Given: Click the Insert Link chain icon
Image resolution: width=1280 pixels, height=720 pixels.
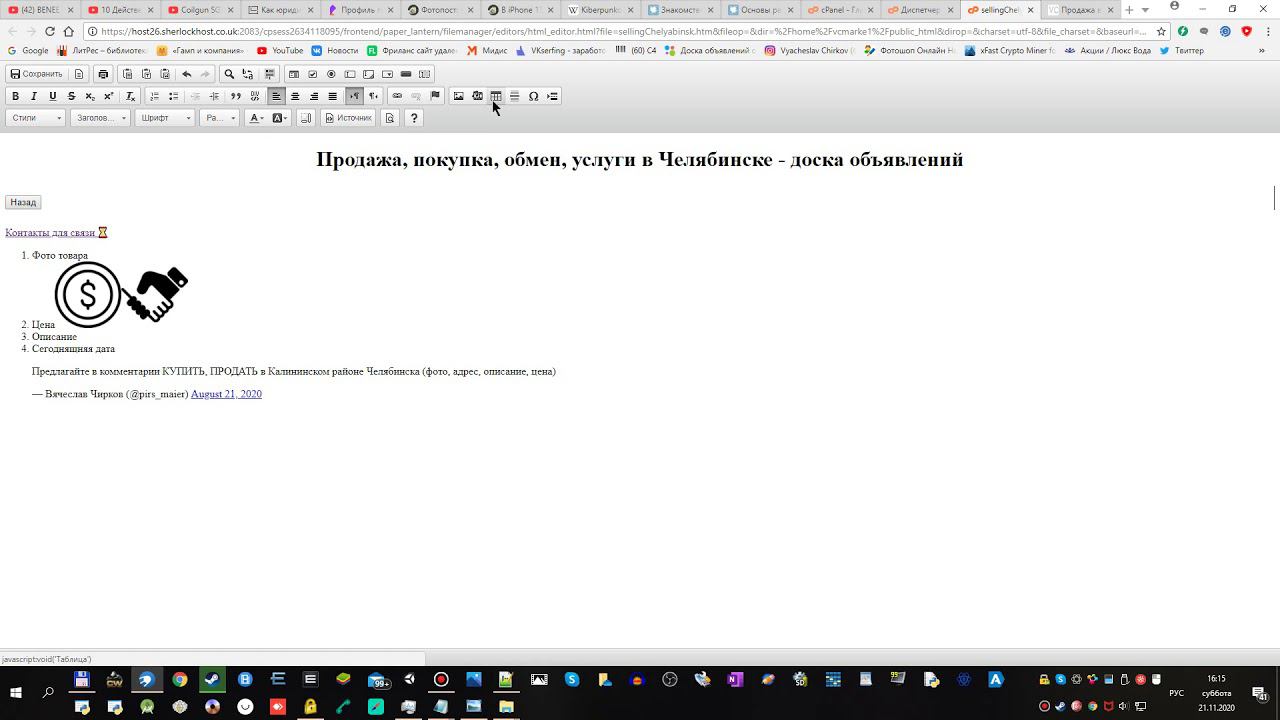Looking at the screenshot, I should tap(397, 96).
